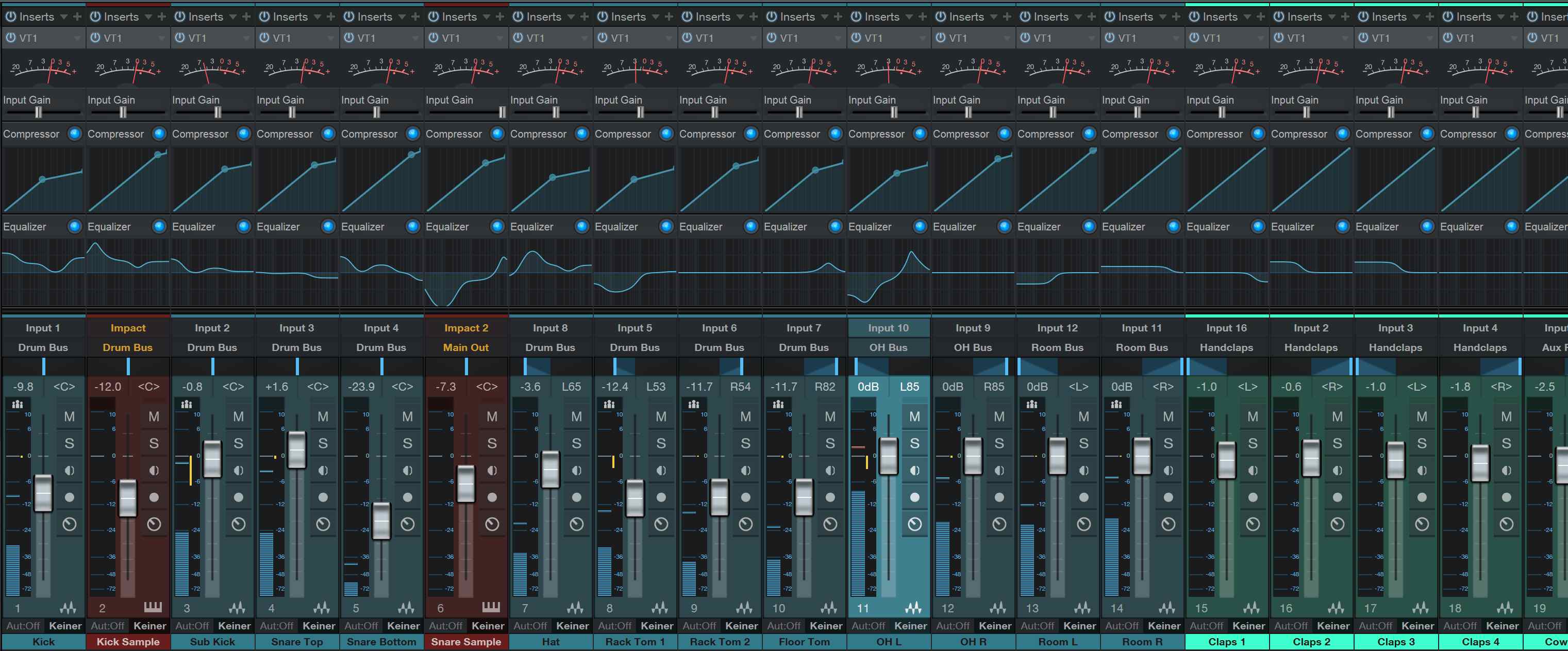
Task: Arm record on Claps 2 channel
Action: 1337,497
